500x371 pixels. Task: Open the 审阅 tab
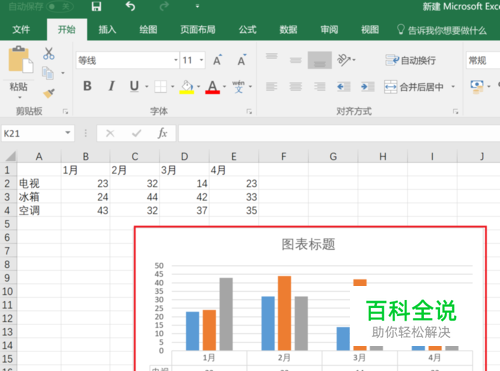(329, 30)
